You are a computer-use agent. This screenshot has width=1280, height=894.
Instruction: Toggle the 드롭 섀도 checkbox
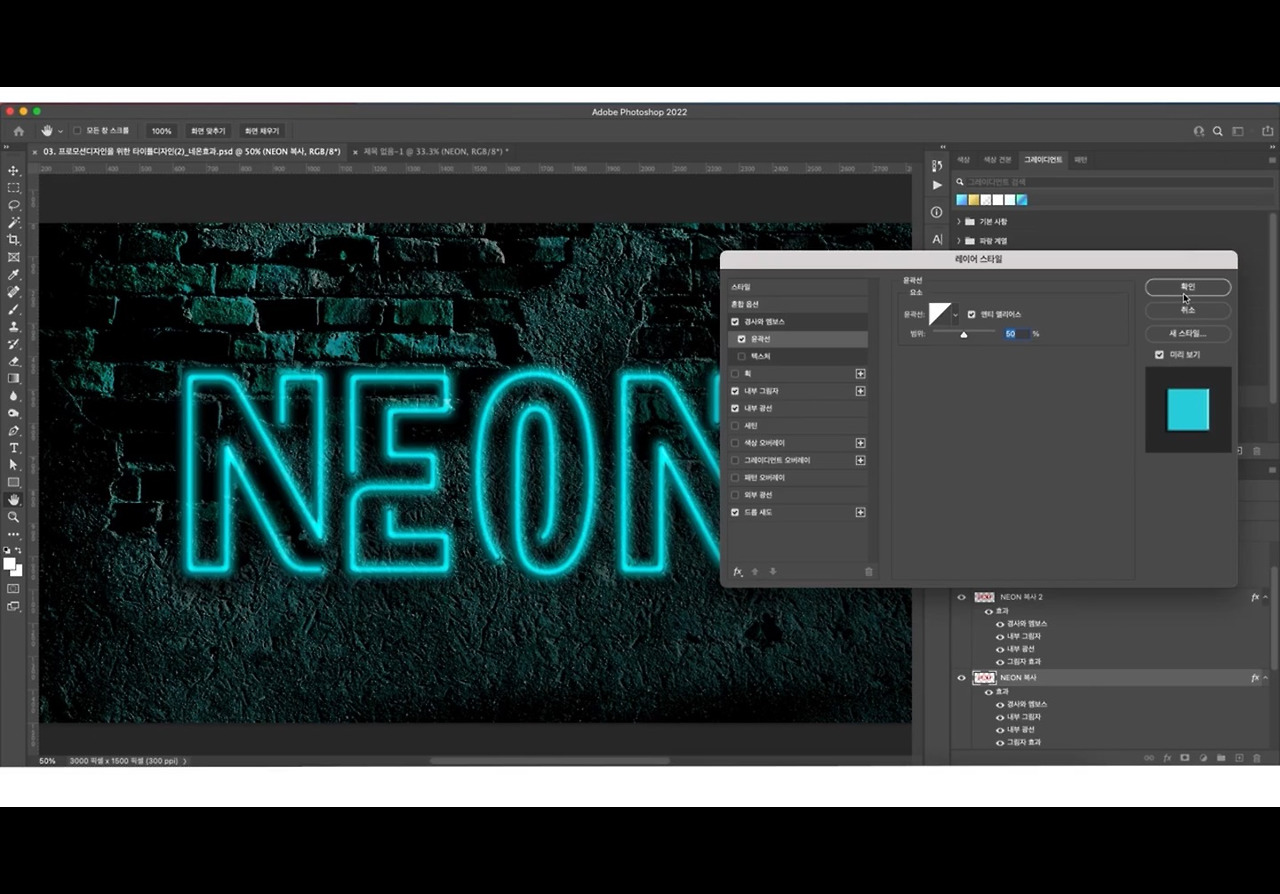735,512
